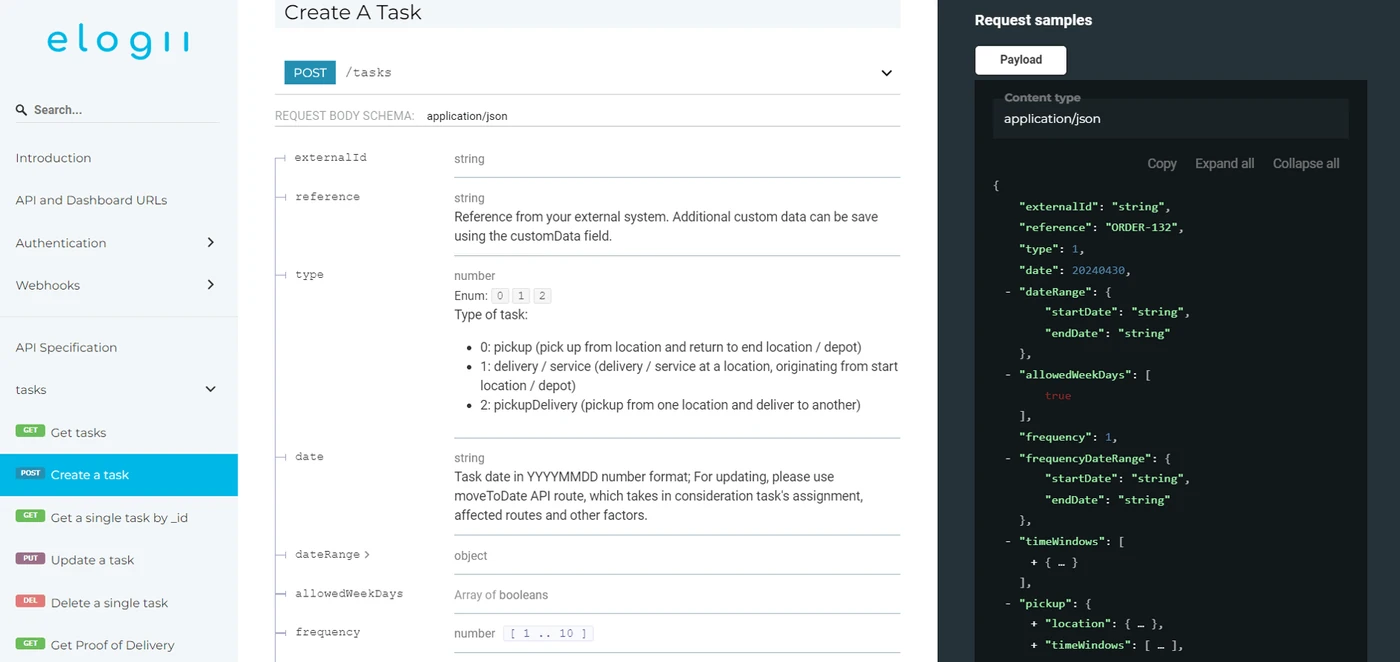The width and height of the screenshot is (1400, 662).
Task: Expand the Webhooks chevron
Action: coord(210,285)
